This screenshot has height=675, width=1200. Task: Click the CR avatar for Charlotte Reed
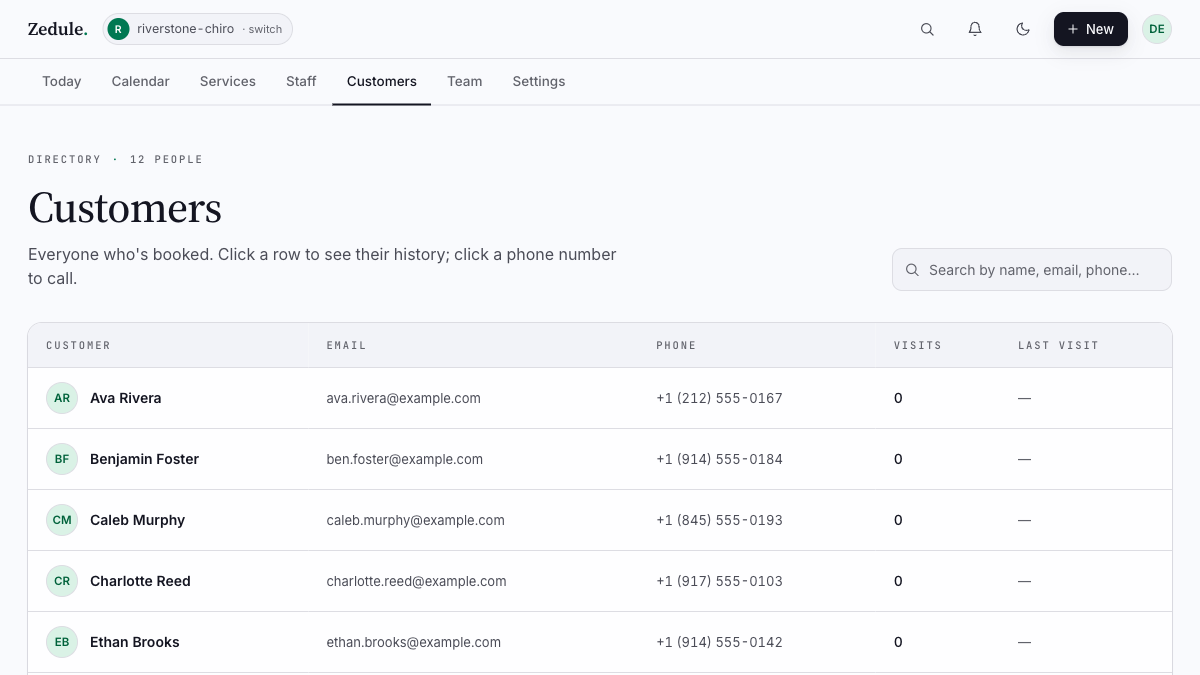point(62,581)
